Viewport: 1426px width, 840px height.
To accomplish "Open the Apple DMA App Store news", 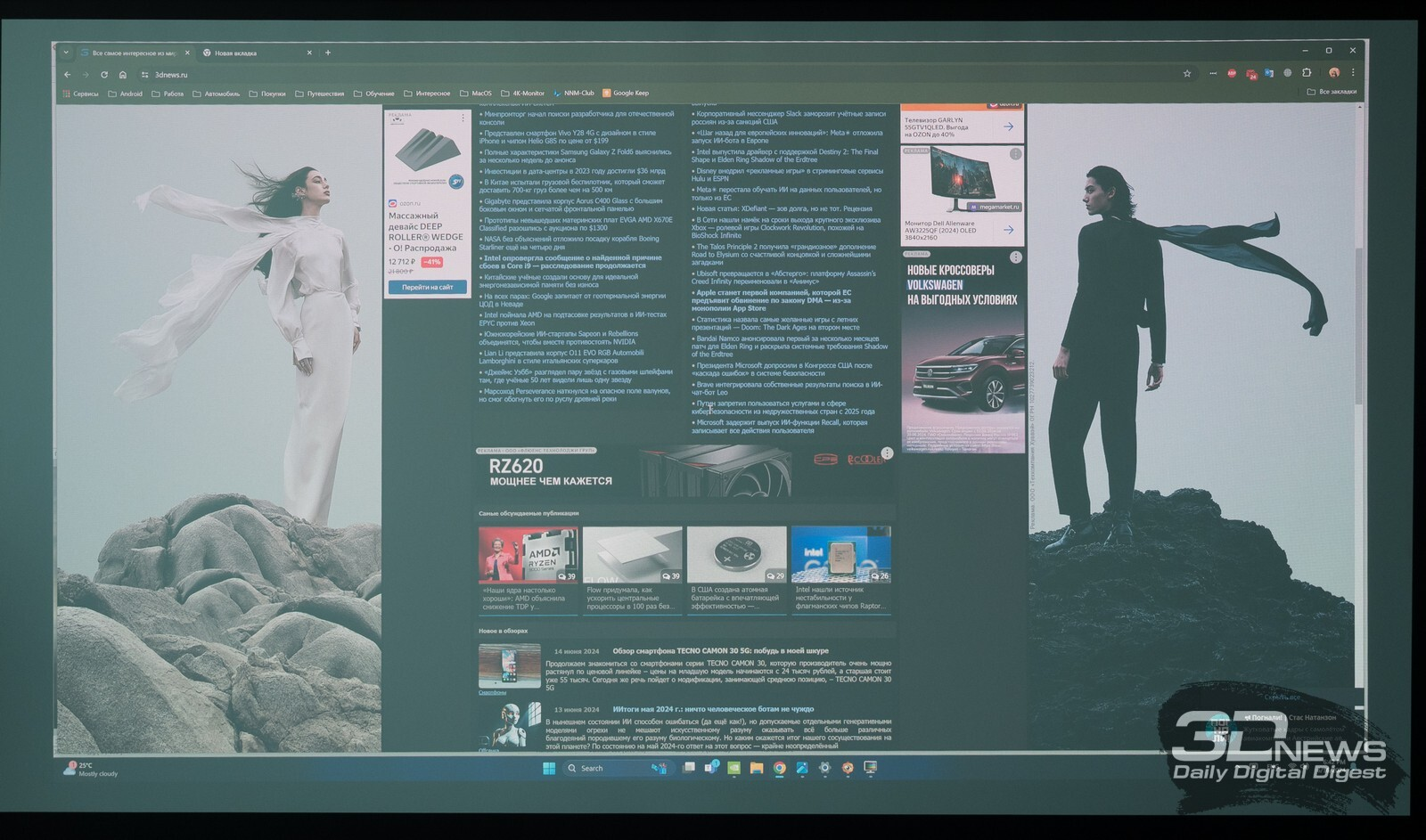I will 772,300.
